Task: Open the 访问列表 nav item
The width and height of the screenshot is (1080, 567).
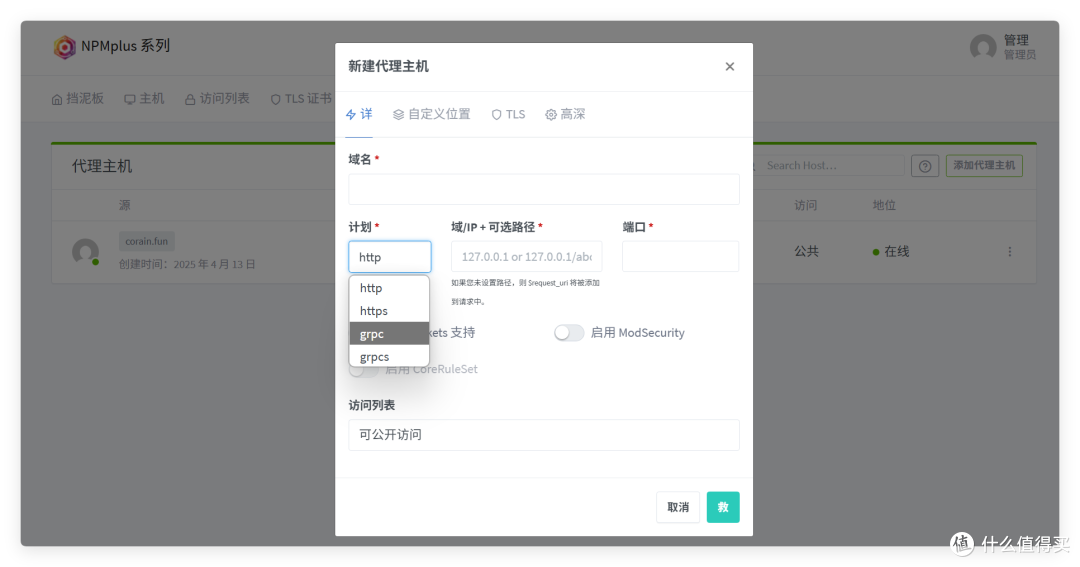Action: (217, 99)
